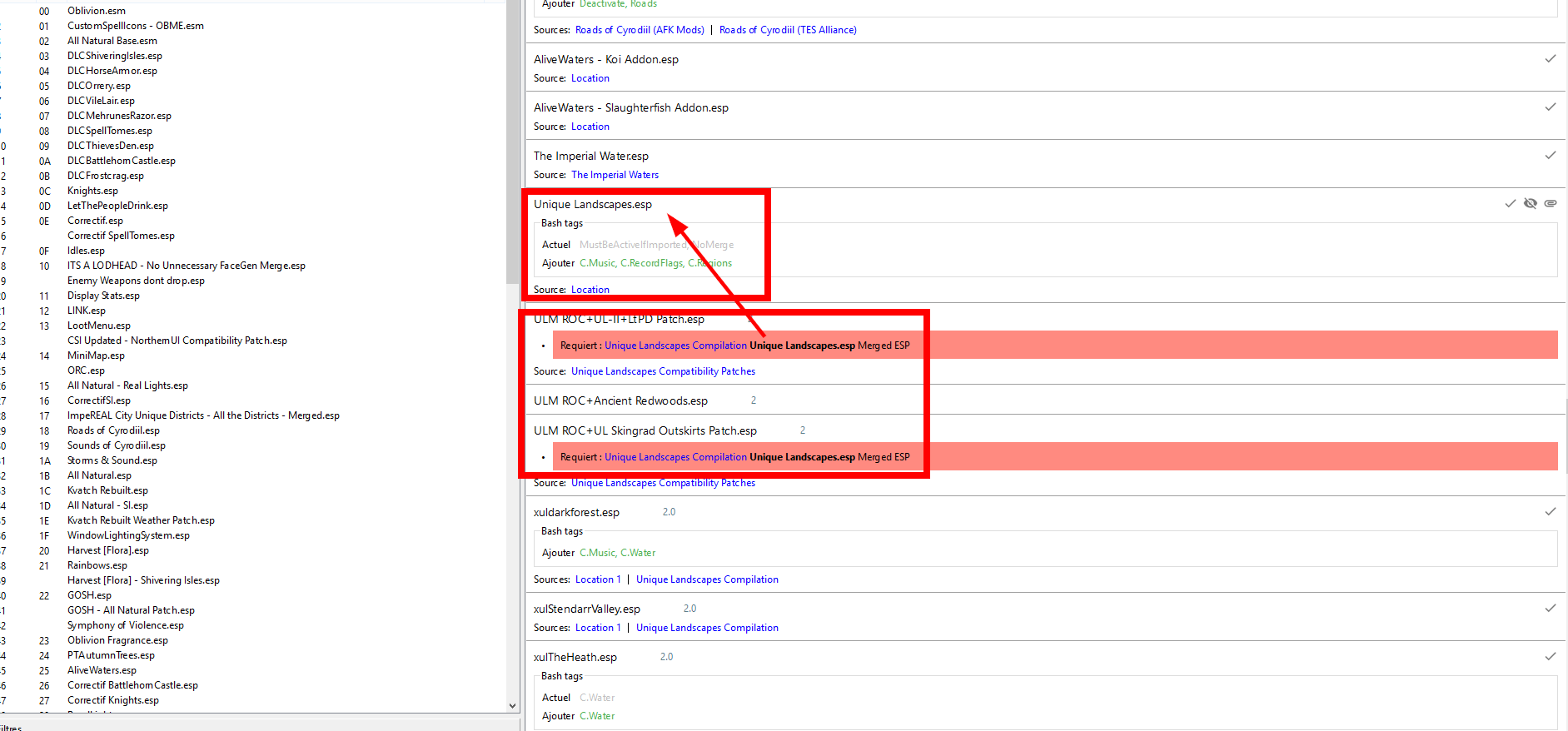Select WindowLightingSystem.esp in the plugin list
This screenshot has width=1568, height=731.
128,535
